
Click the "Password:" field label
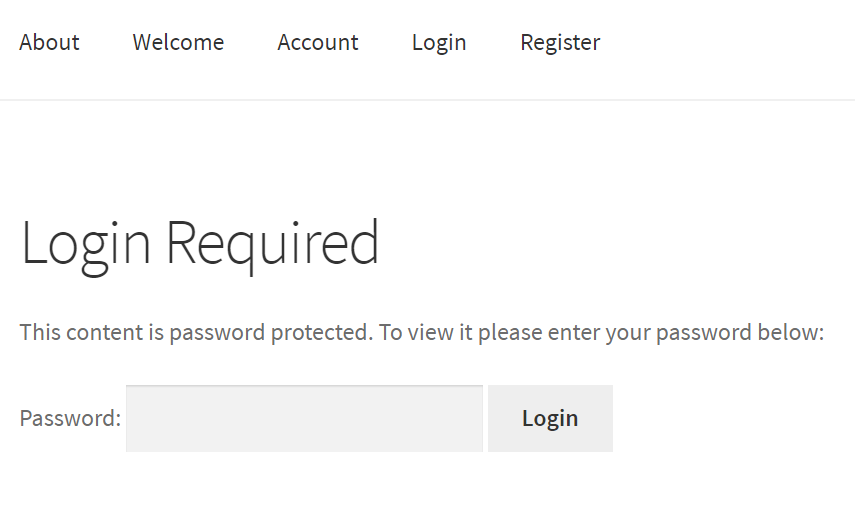[70, 418]
